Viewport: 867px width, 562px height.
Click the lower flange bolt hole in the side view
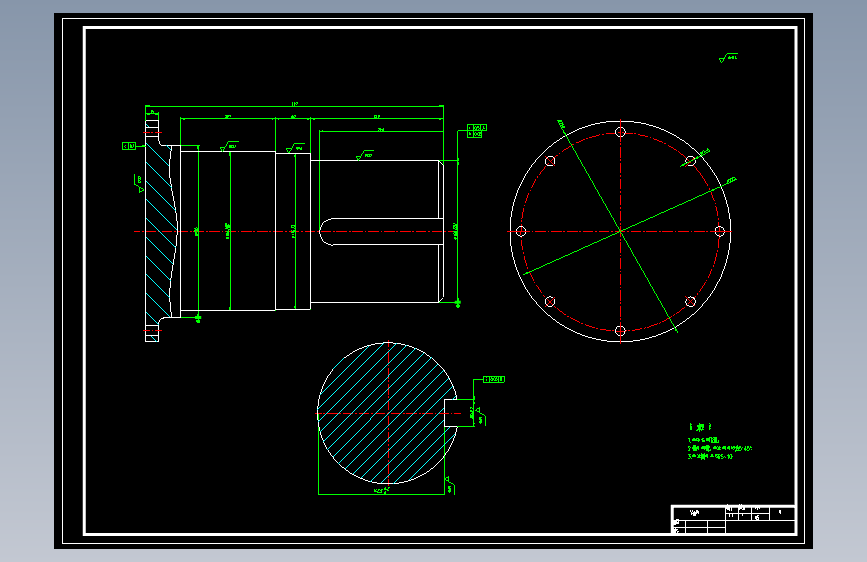[152, 330]
